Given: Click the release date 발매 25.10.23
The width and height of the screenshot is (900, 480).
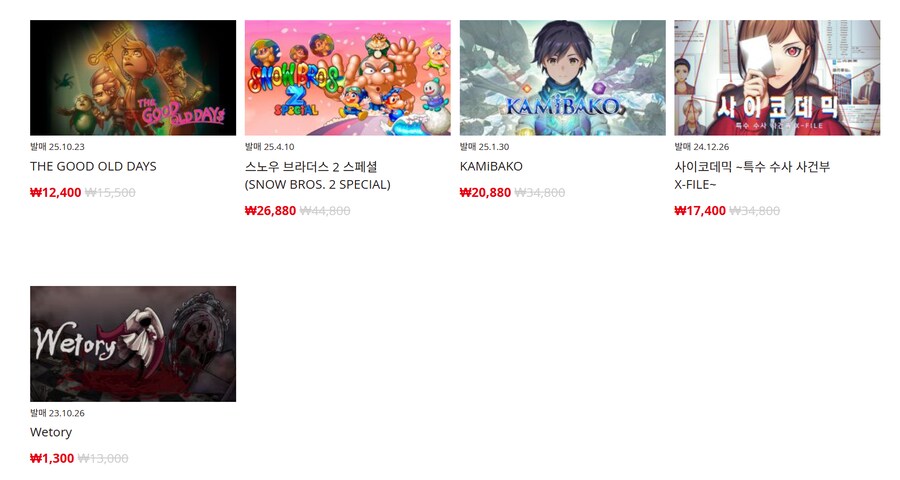Looking at the screenshot, I should [57, 147].
